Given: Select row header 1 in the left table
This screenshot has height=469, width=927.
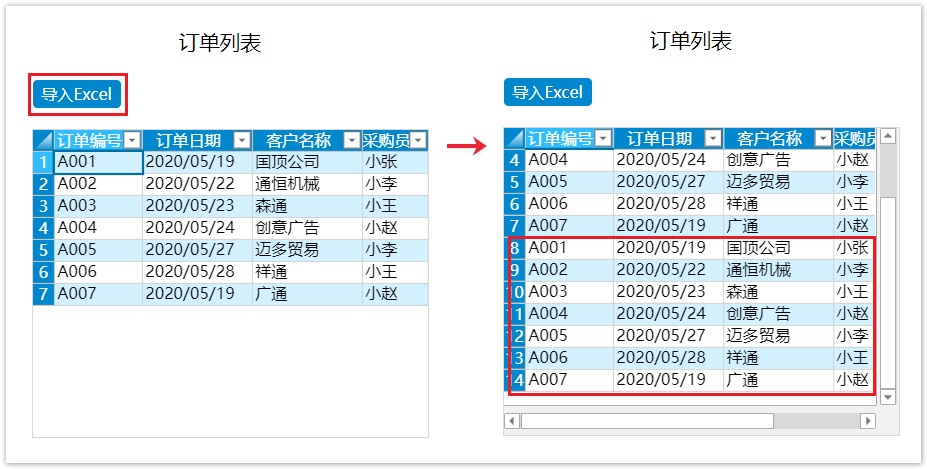Looking at the screenshot, I should point(43,162).
